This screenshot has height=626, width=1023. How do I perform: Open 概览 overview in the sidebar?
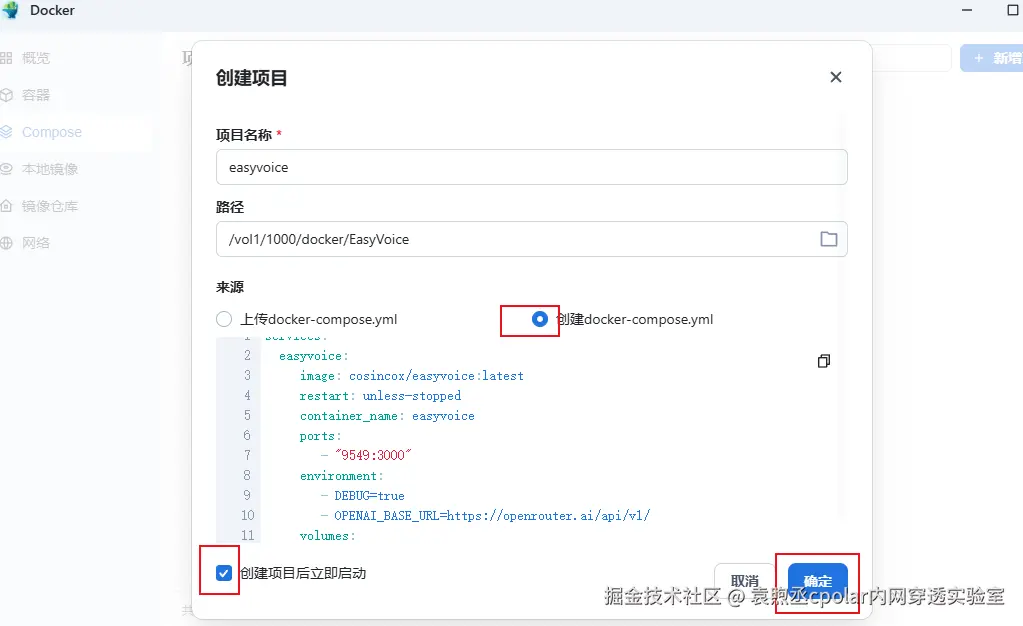click(35, 58)
